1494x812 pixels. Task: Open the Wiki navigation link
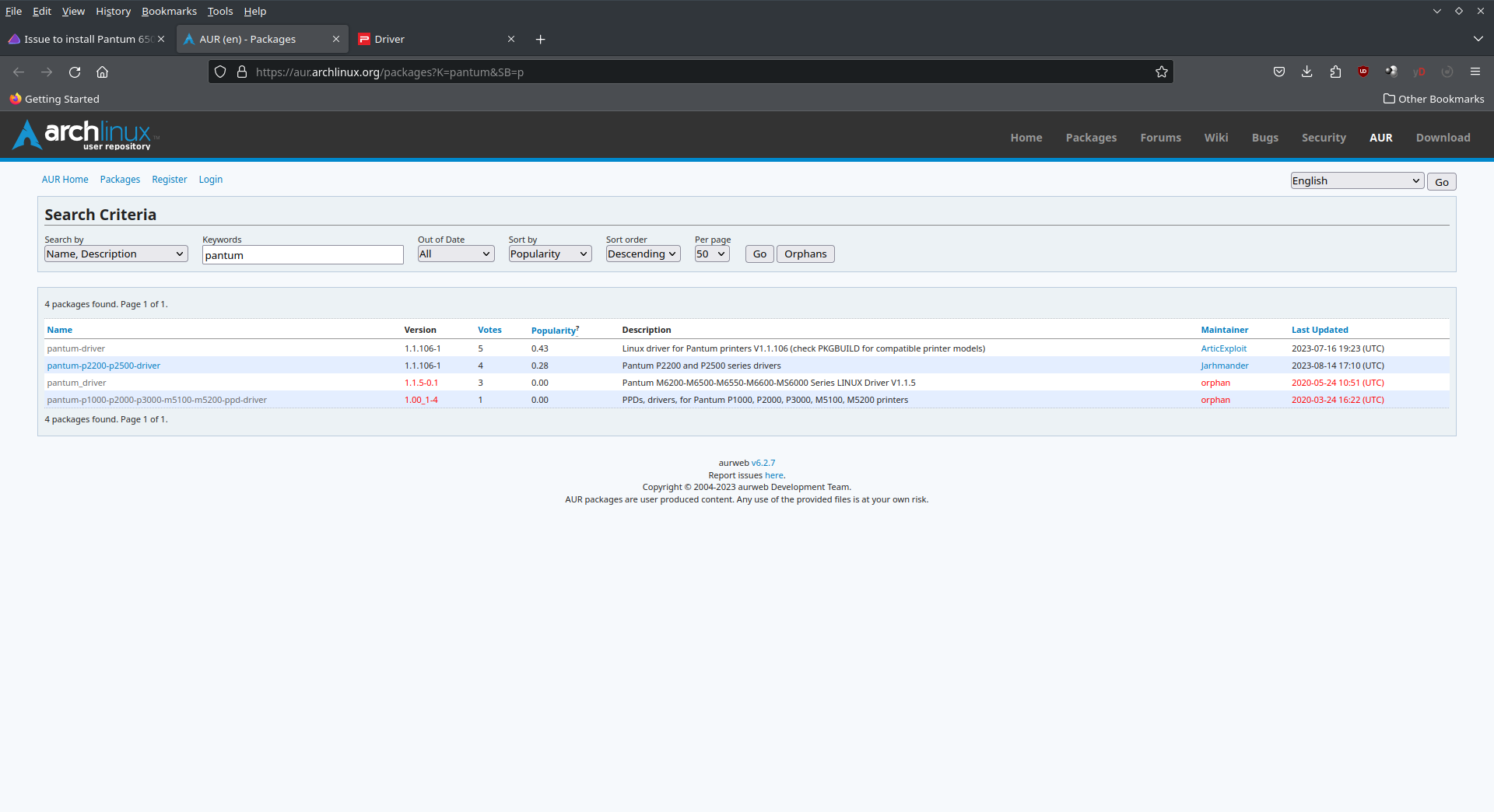tap(1215, 137)
